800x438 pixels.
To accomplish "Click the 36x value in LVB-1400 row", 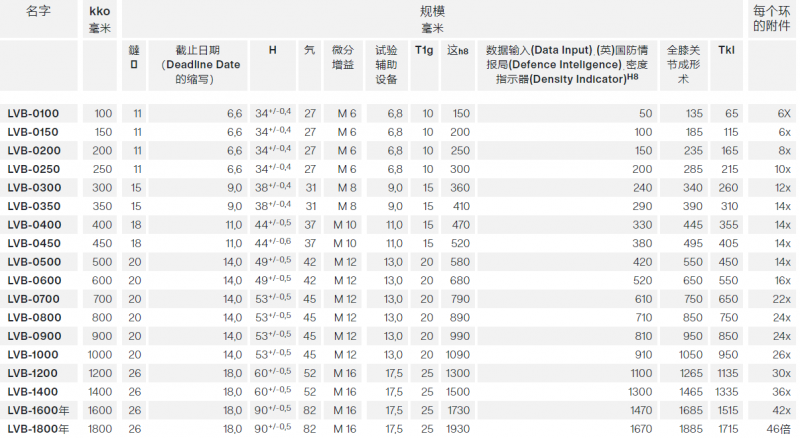I will [x=781, y=392].
